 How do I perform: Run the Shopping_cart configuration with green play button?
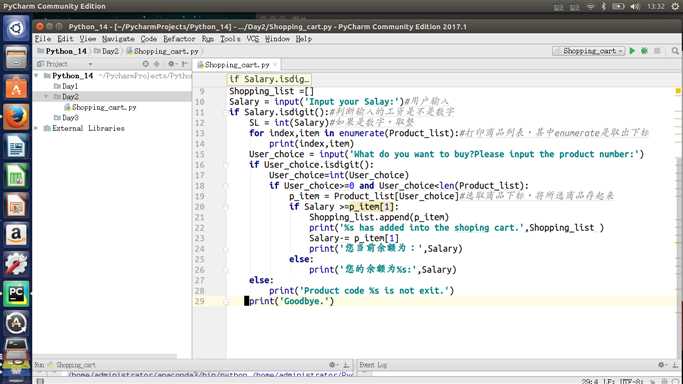(632, 51)
